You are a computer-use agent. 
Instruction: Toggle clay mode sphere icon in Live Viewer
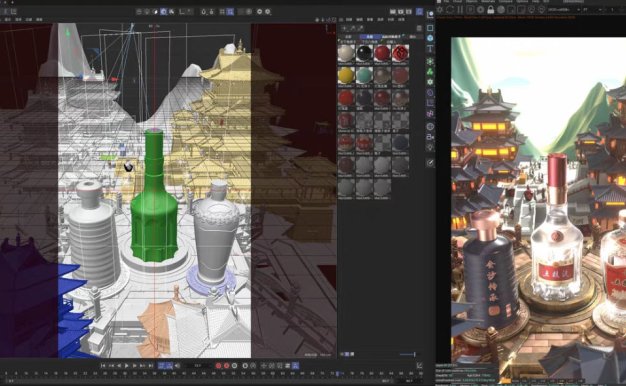(501, 10)
